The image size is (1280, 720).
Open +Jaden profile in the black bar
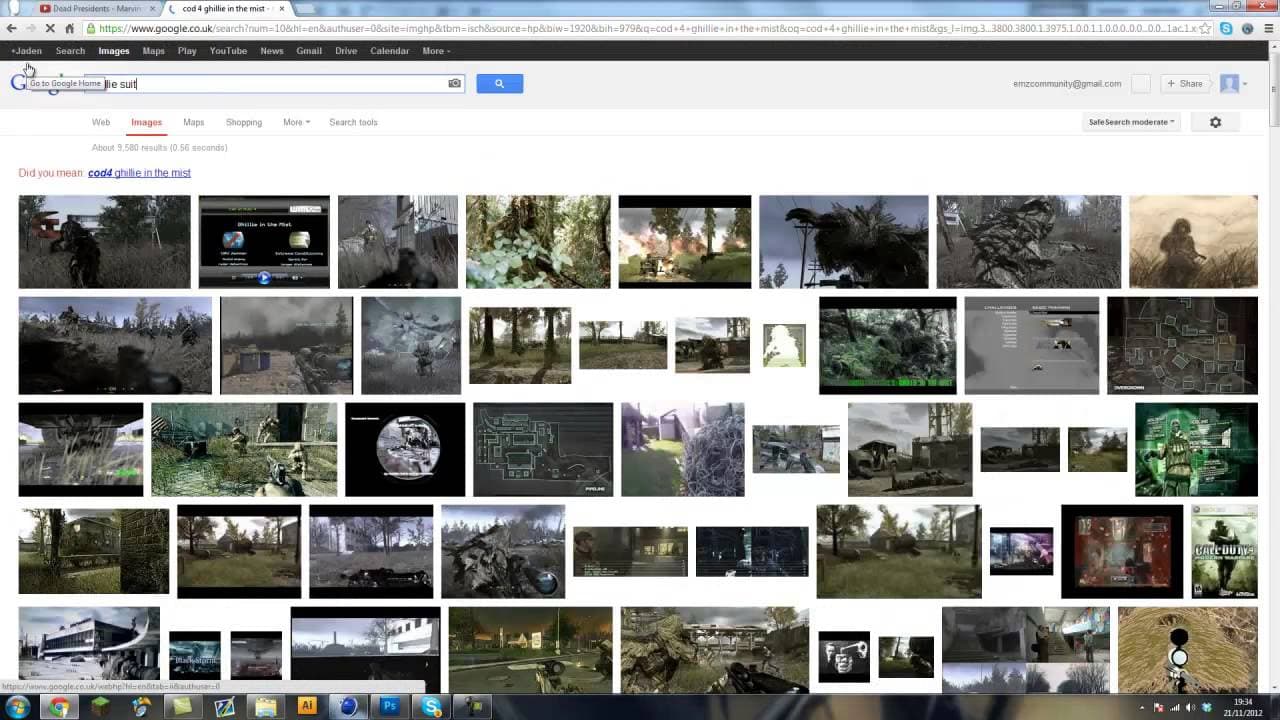point(27,51)
